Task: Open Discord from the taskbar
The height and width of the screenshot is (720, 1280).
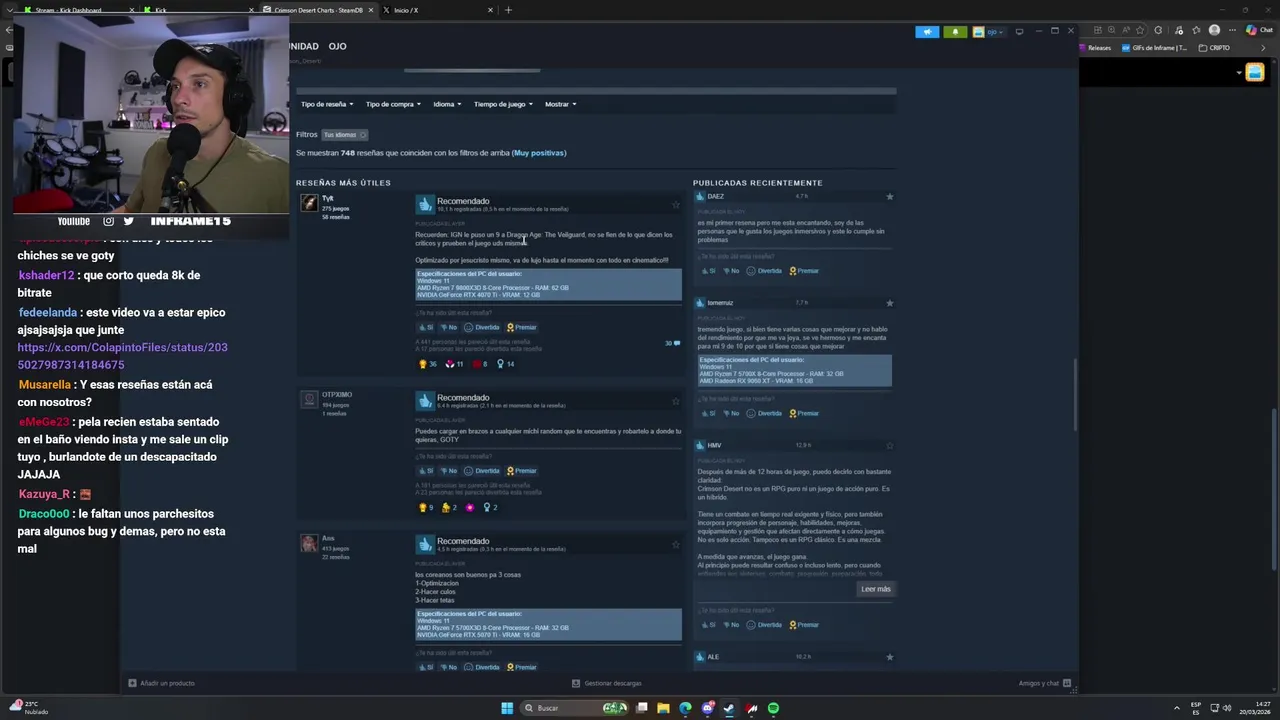Action: click(707, 708)
